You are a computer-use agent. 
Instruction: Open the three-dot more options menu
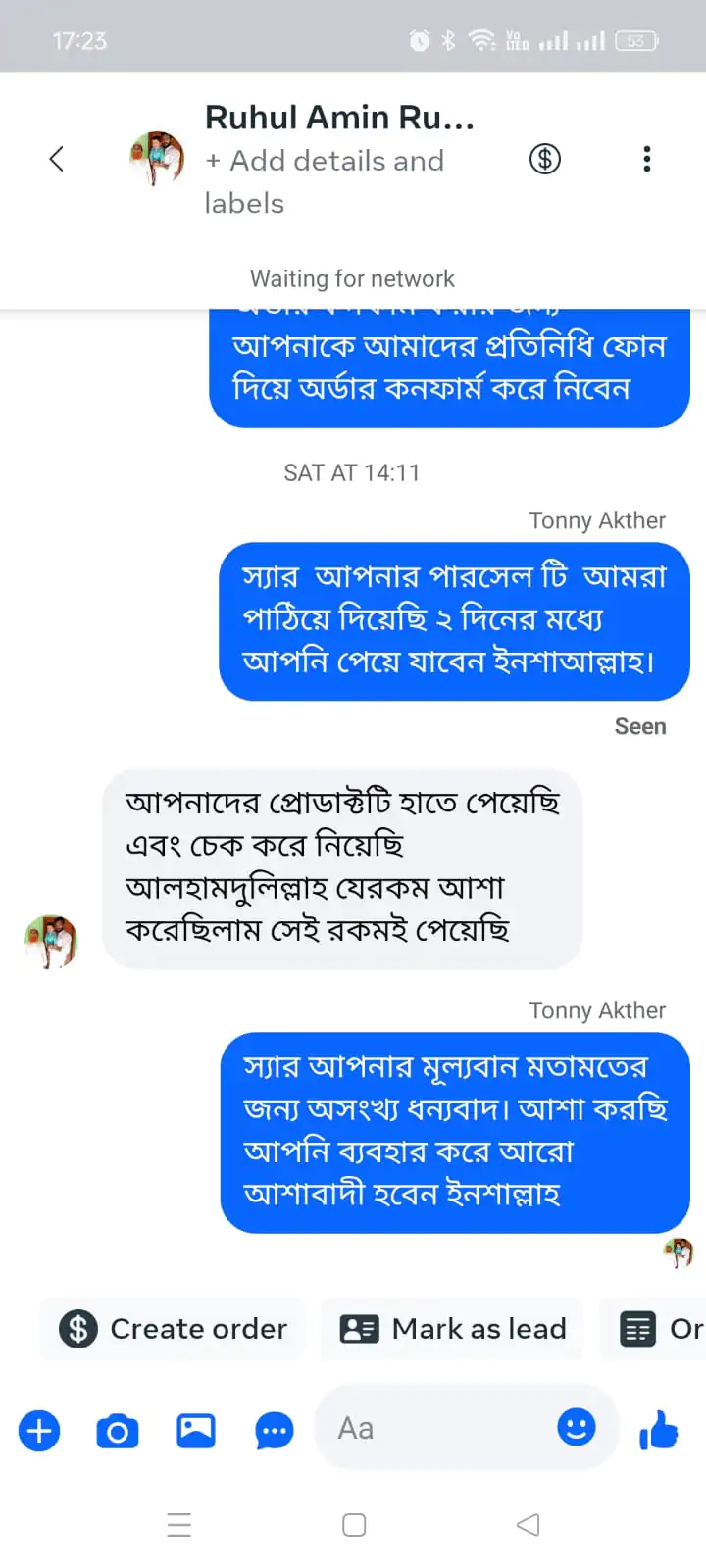click(647, 159)
